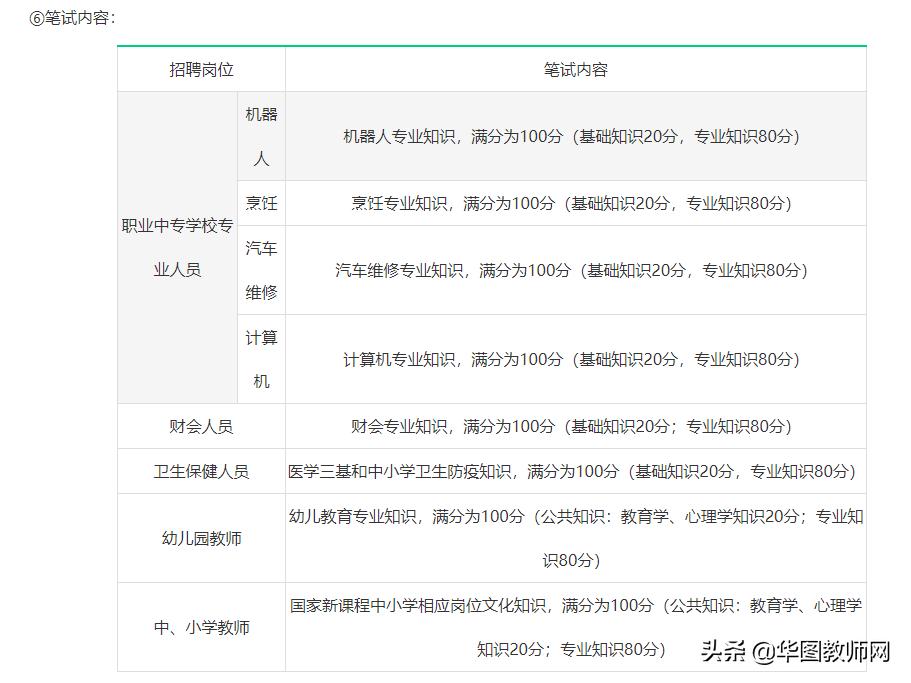Click the 机器人专业知识 content cell
The width and height of the screenshot is (911, 683).
point(573,136)
